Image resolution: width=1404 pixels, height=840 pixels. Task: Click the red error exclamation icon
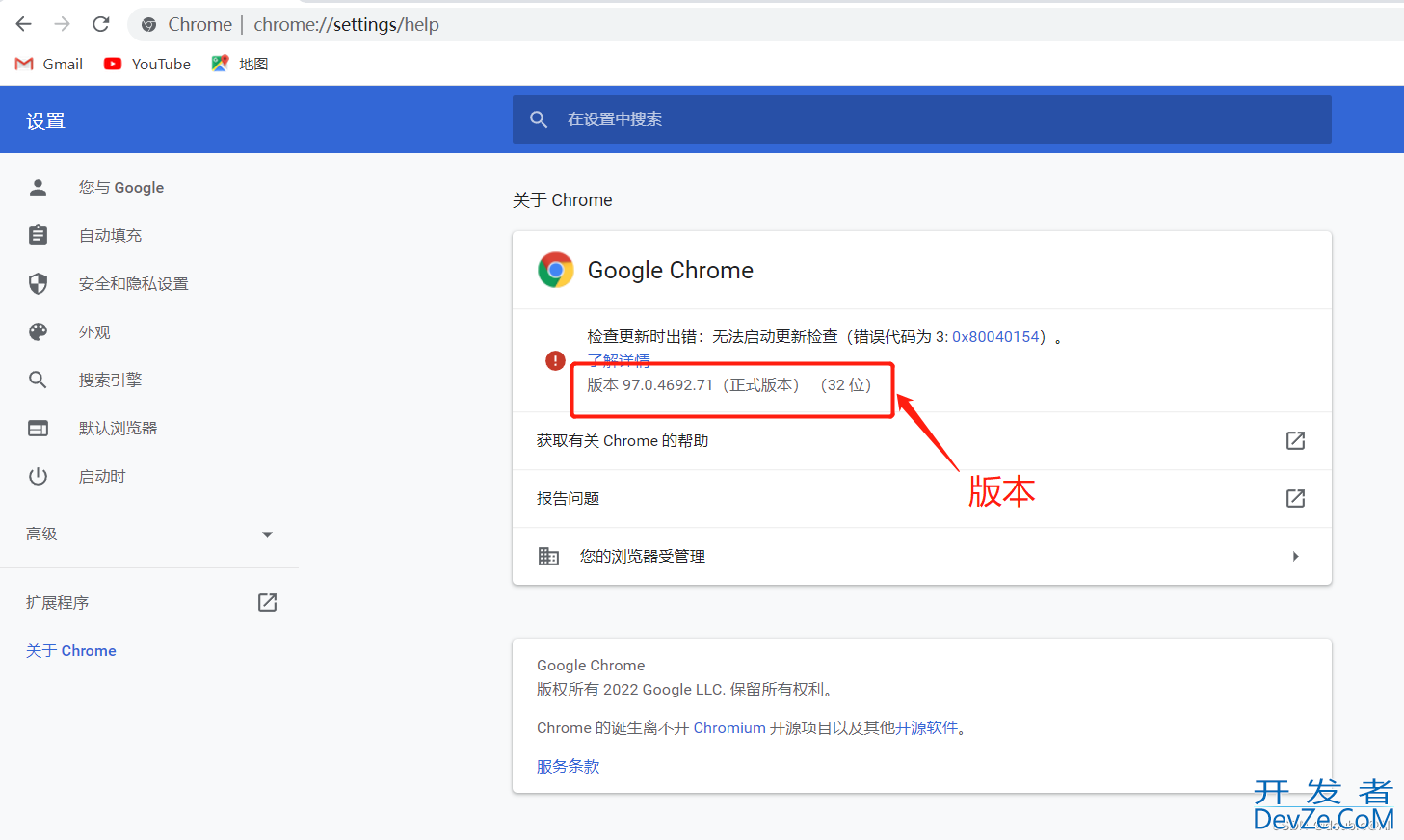click(x=556, y=360)
